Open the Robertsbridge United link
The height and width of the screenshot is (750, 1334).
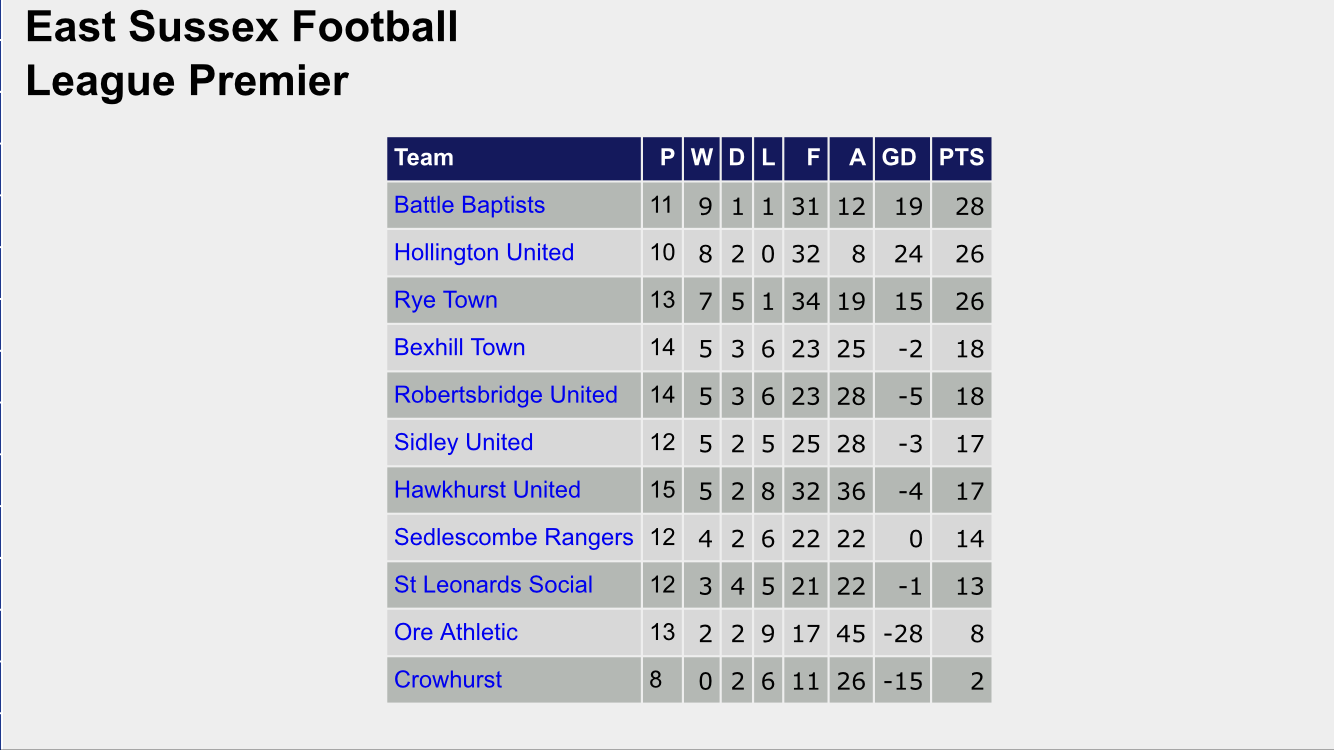(x=505, y=395)
